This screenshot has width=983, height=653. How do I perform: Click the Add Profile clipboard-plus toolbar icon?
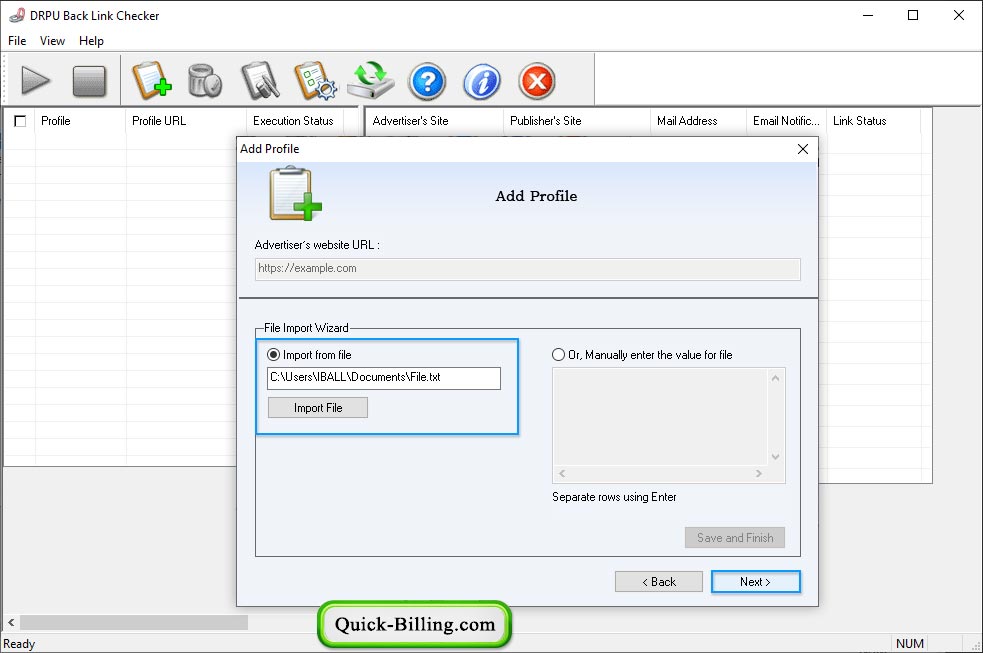pos(152,80)
